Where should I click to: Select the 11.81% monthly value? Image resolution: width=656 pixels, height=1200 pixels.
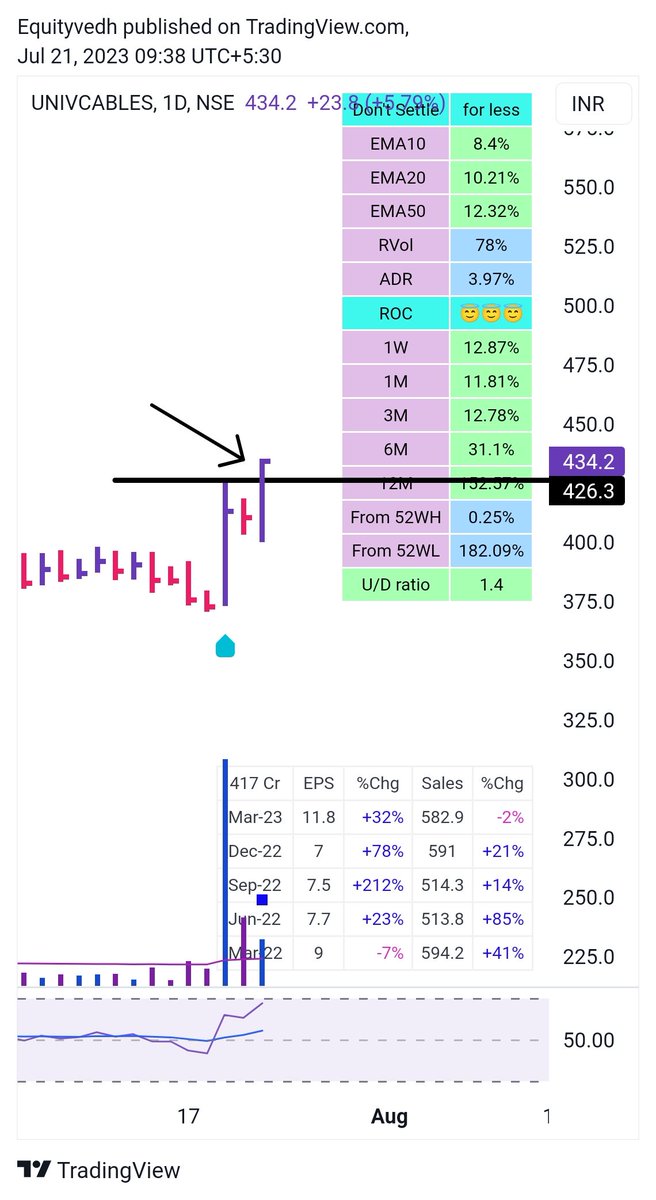491,382
